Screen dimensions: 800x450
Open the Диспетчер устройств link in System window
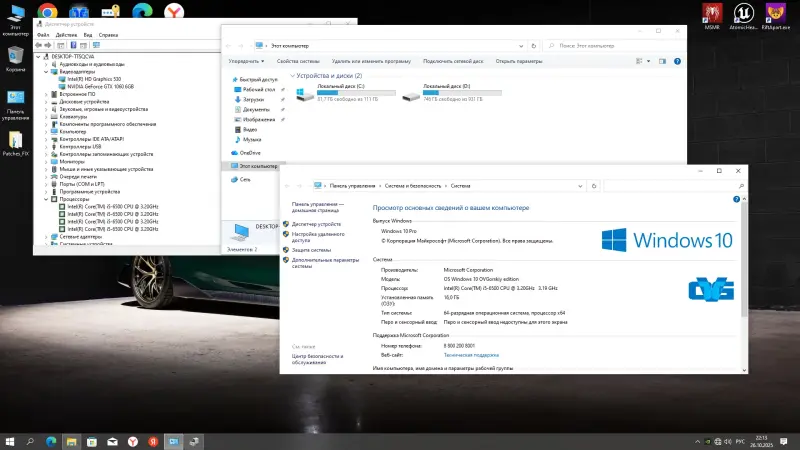click(x=316, y=224)
